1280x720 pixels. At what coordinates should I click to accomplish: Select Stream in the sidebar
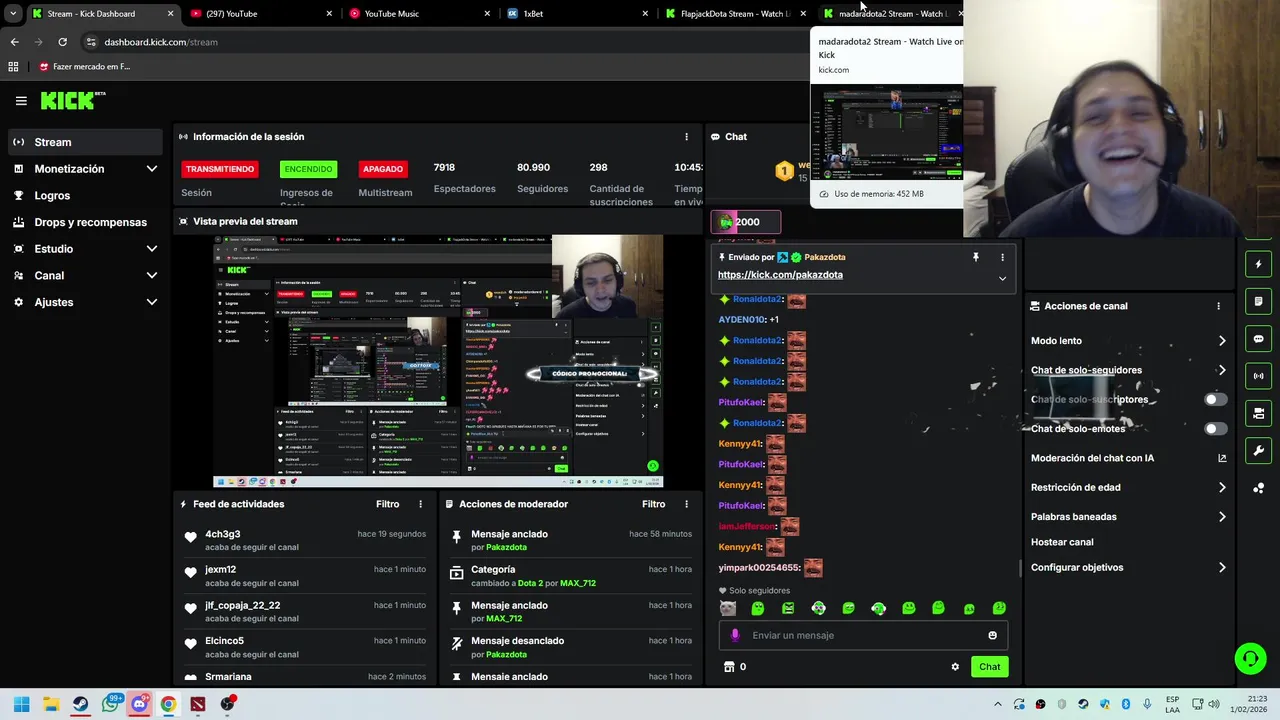[x=85, y=142]
